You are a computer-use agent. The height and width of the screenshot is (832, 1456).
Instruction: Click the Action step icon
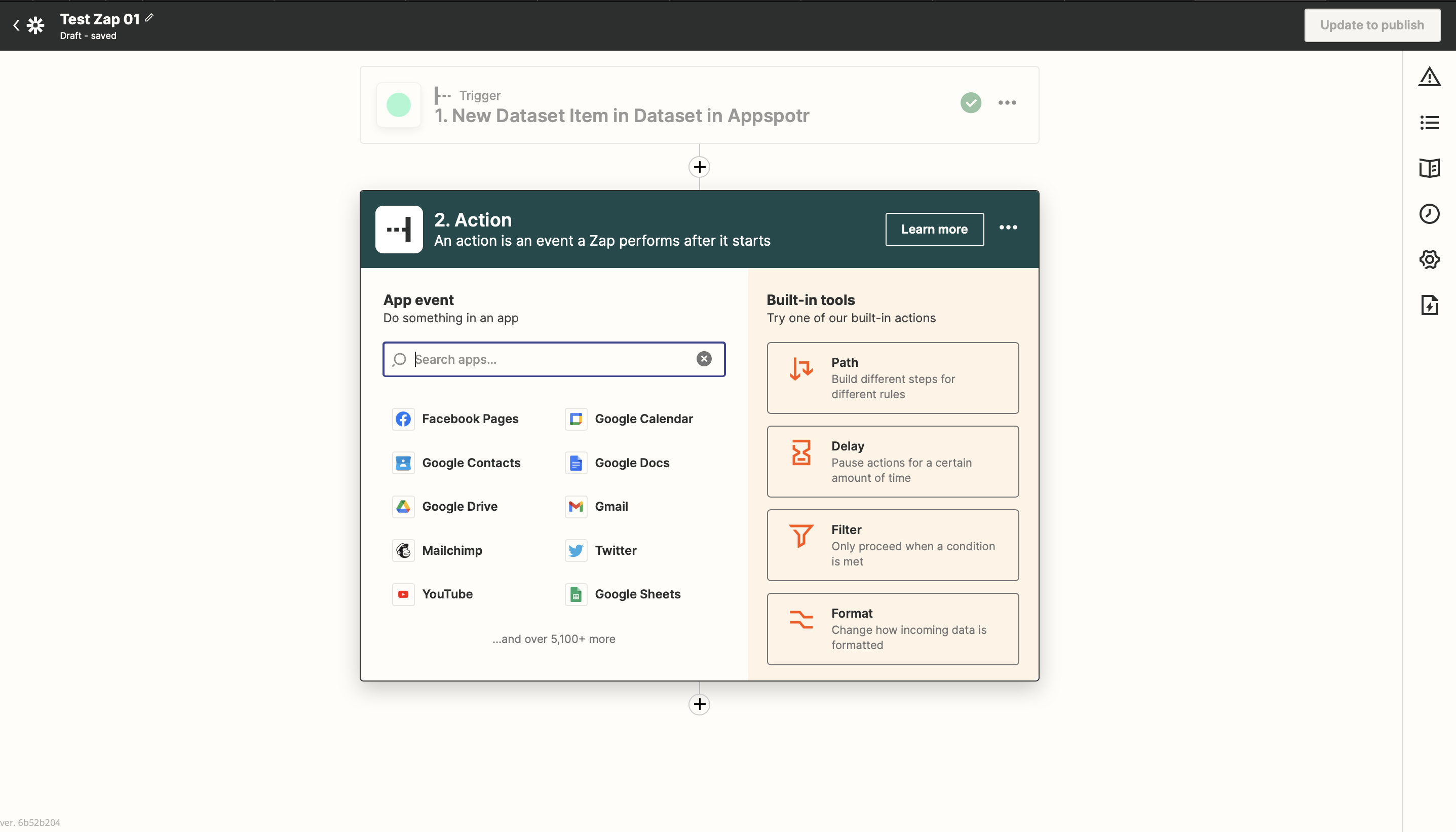pos(399,229)
